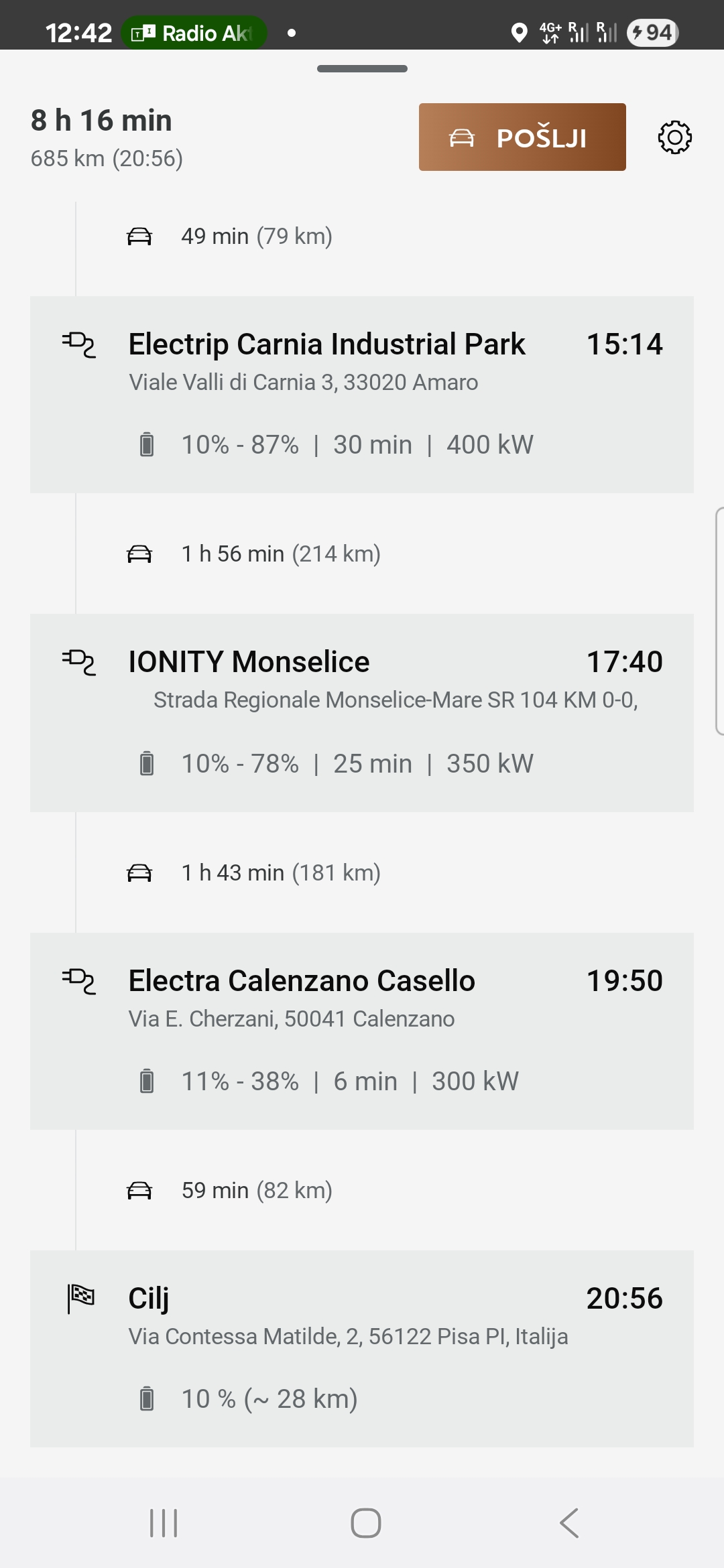
Task: Tap the checkered destination flag icon
Action: coord(81,1298)
